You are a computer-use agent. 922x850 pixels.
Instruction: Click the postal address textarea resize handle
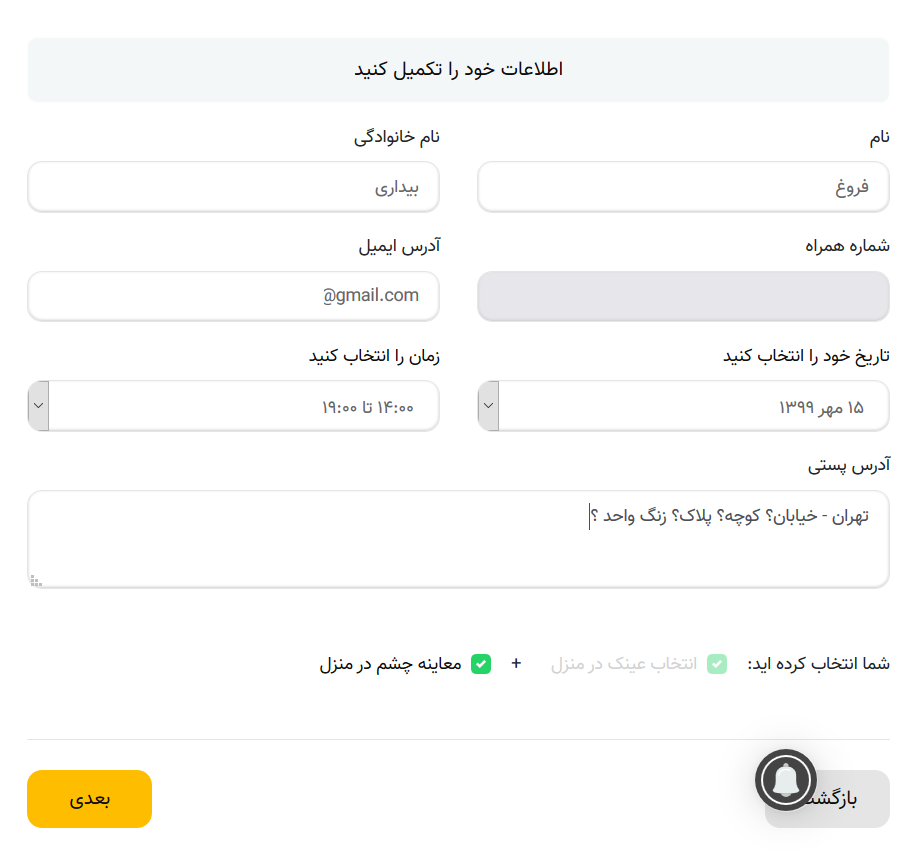[x=36, y=580]
